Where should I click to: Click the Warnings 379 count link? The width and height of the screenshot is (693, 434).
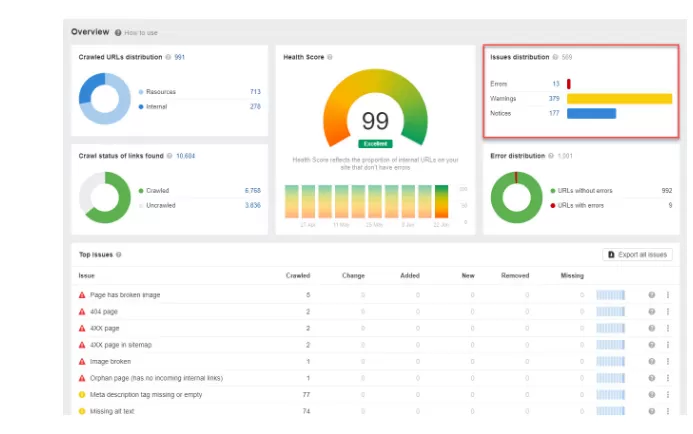554,99
